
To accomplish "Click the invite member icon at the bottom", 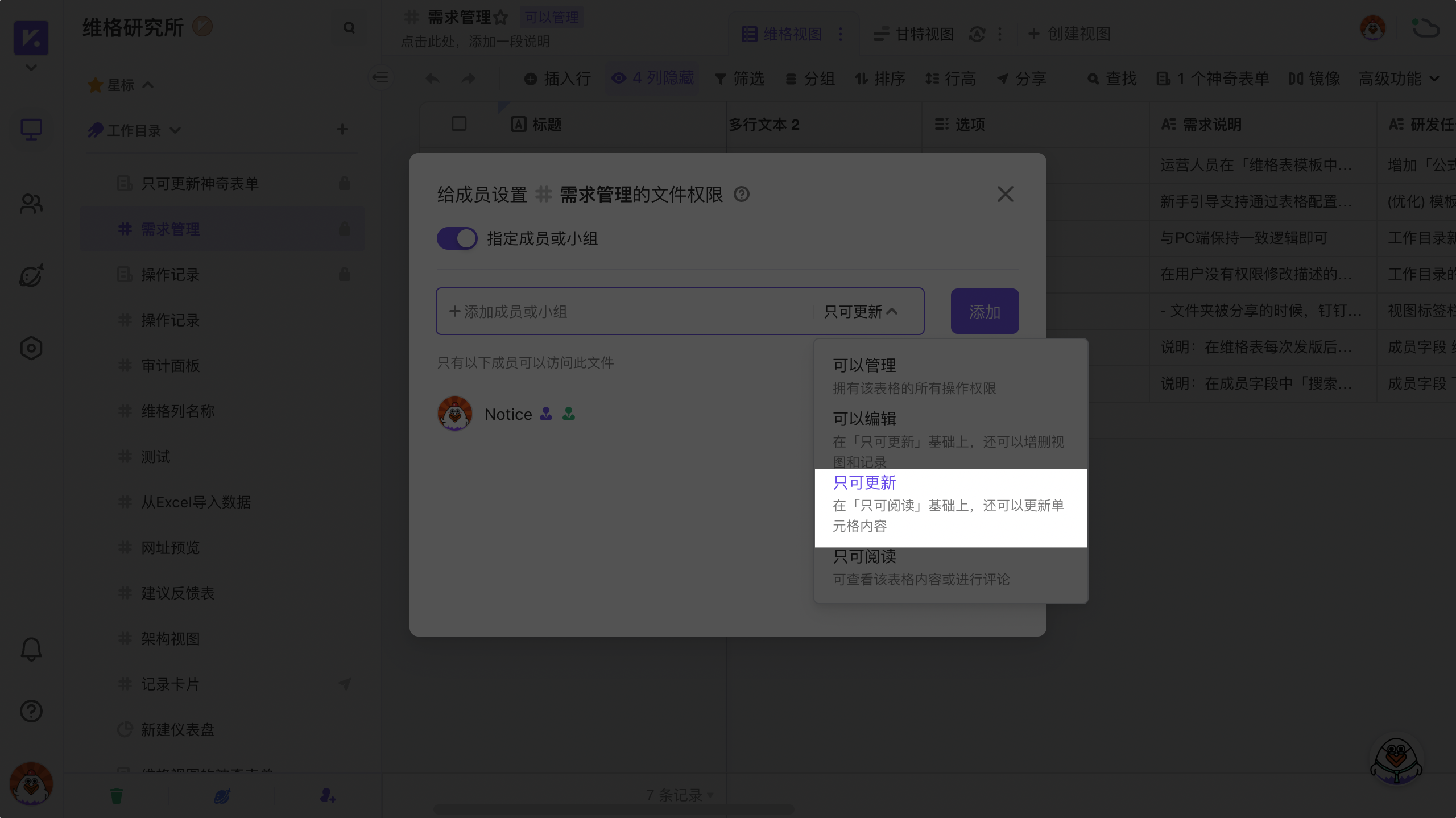I will [328, 795].
